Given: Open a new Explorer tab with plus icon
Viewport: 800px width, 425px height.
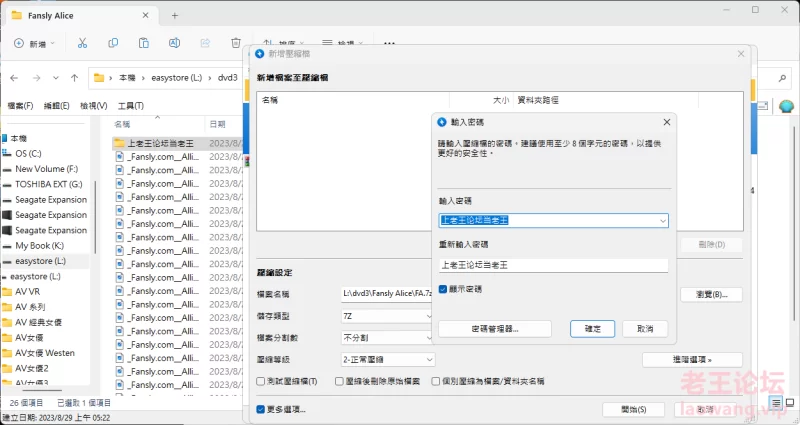Looking at the screenshot, I should coord(175,15).
